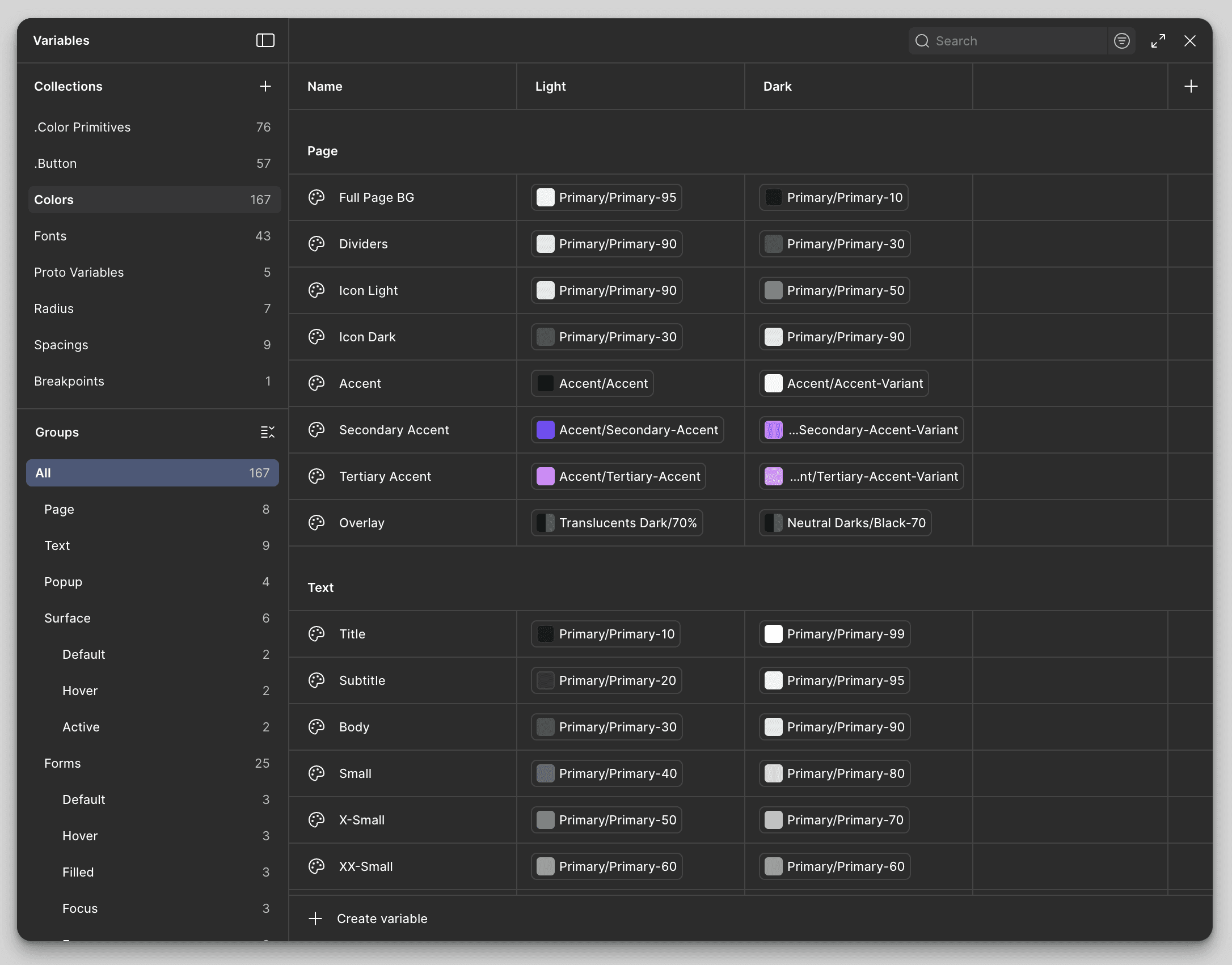The height and width of the screenshot is (965, 1232).
Task: Open the .Color Primitives collection
Action: [x=82, y=127]
